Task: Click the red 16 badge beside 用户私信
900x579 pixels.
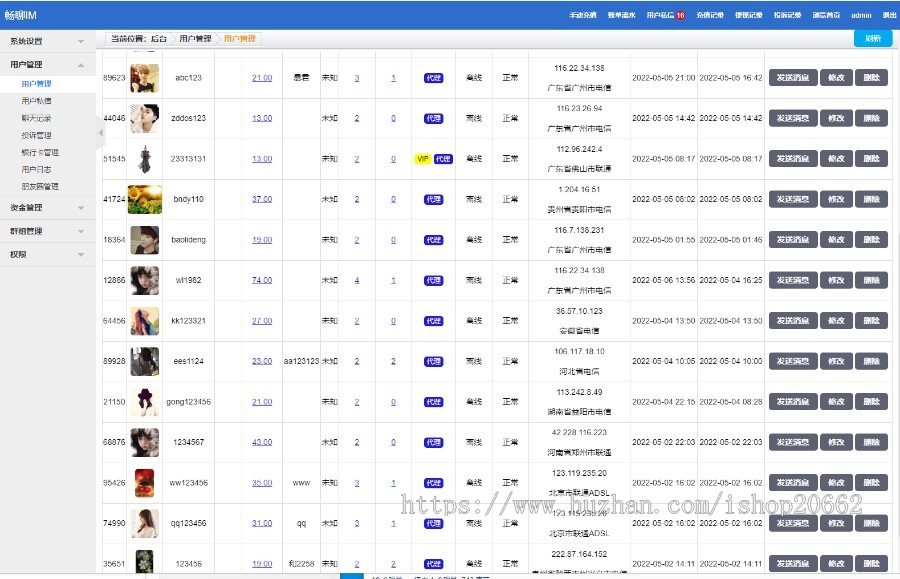Action: pos(681,16)
